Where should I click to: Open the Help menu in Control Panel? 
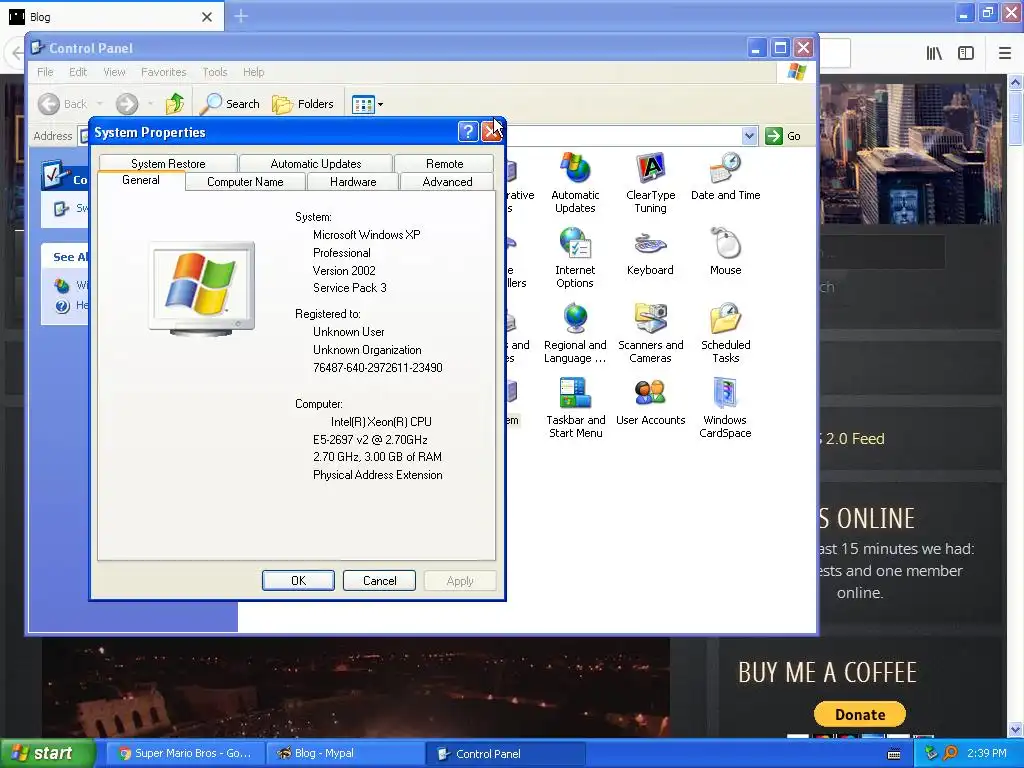253,72
